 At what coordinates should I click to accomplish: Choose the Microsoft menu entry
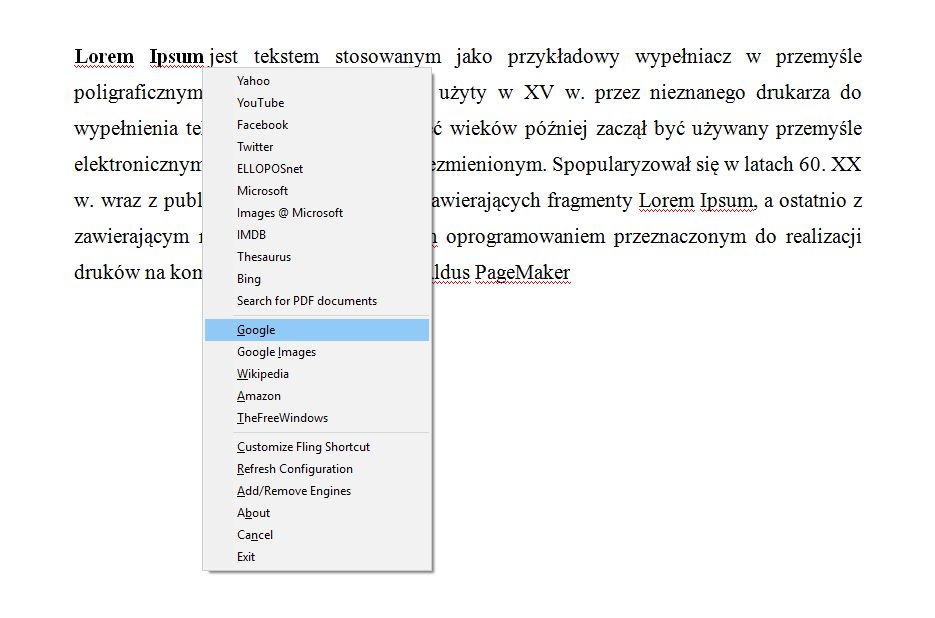(317, 191)
